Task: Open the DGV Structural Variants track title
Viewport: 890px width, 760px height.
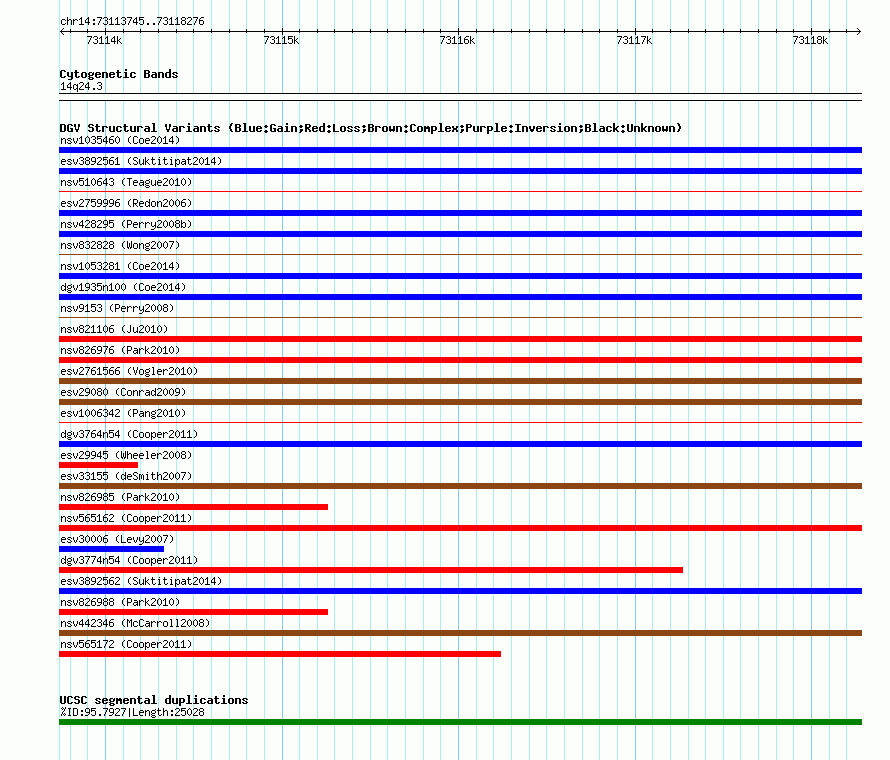Action: pos(371,128)
